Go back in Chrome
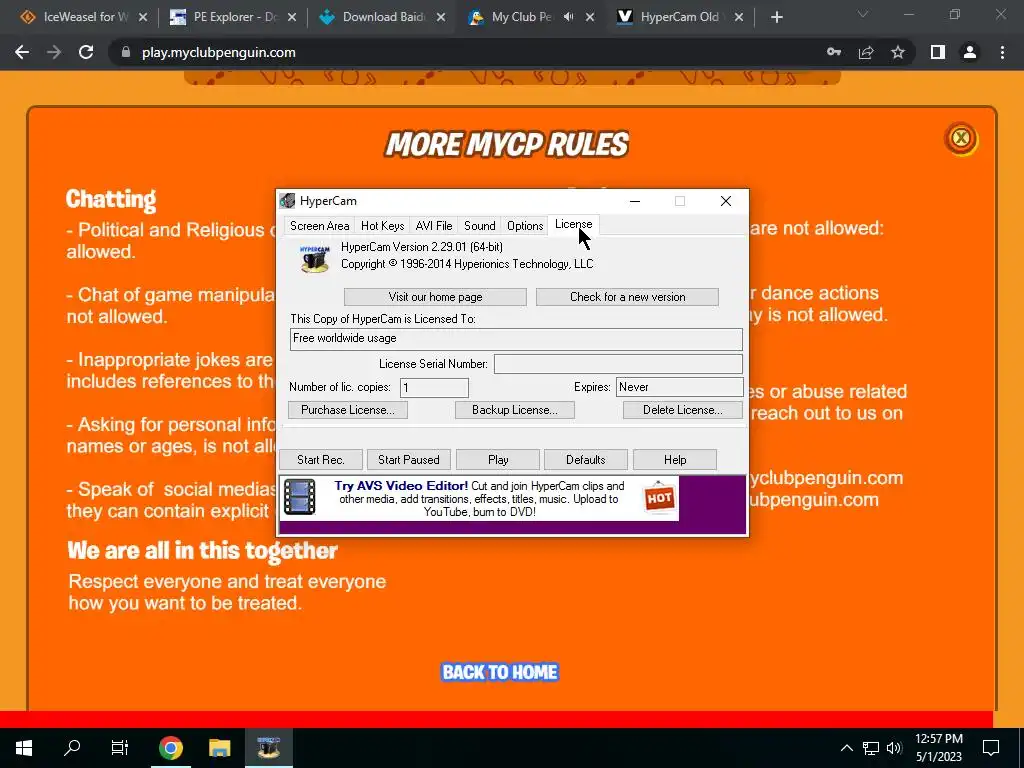 coord(22,52)
